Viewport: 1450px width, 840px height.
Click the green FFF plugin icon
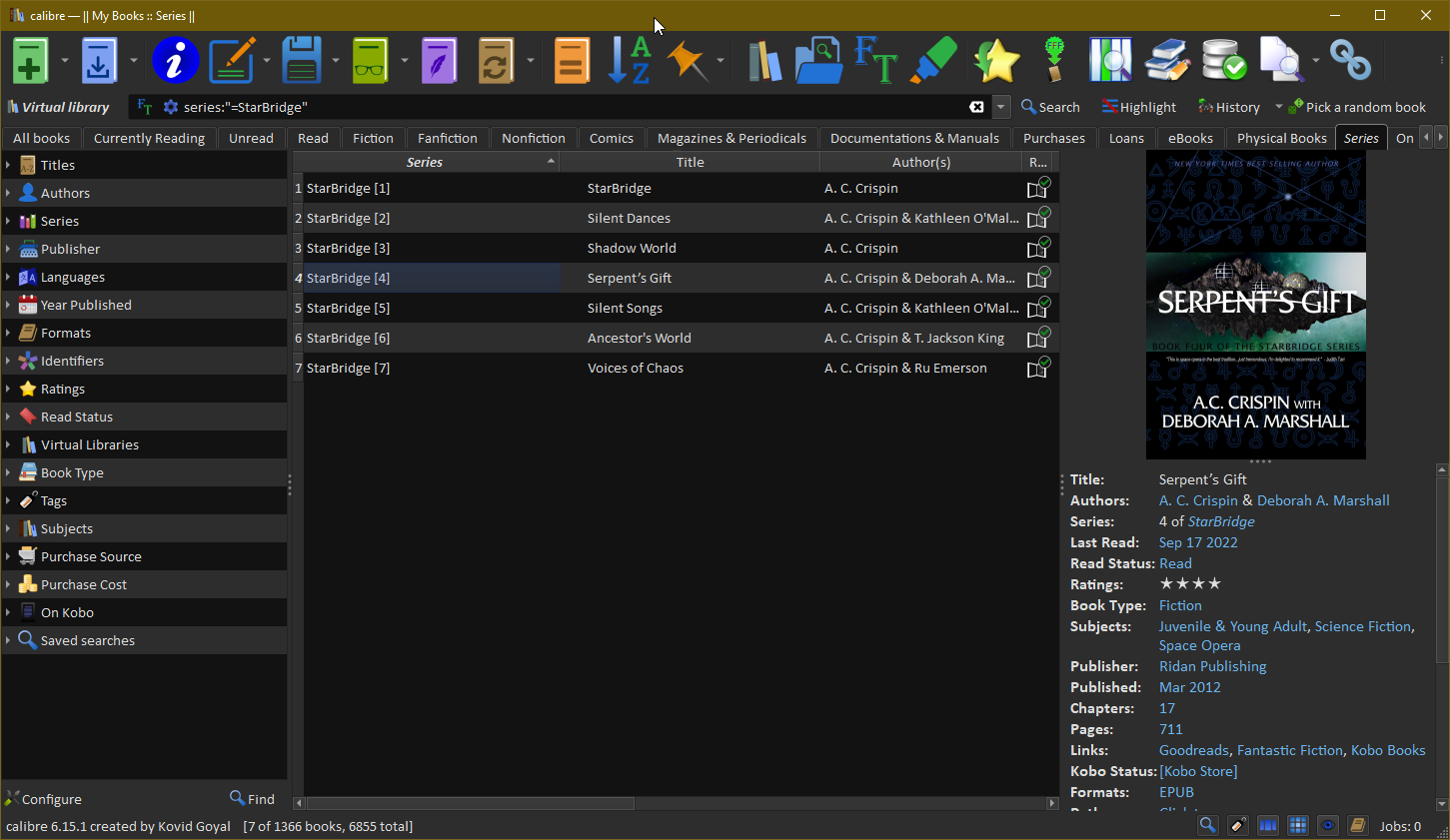coord(1053,61)
